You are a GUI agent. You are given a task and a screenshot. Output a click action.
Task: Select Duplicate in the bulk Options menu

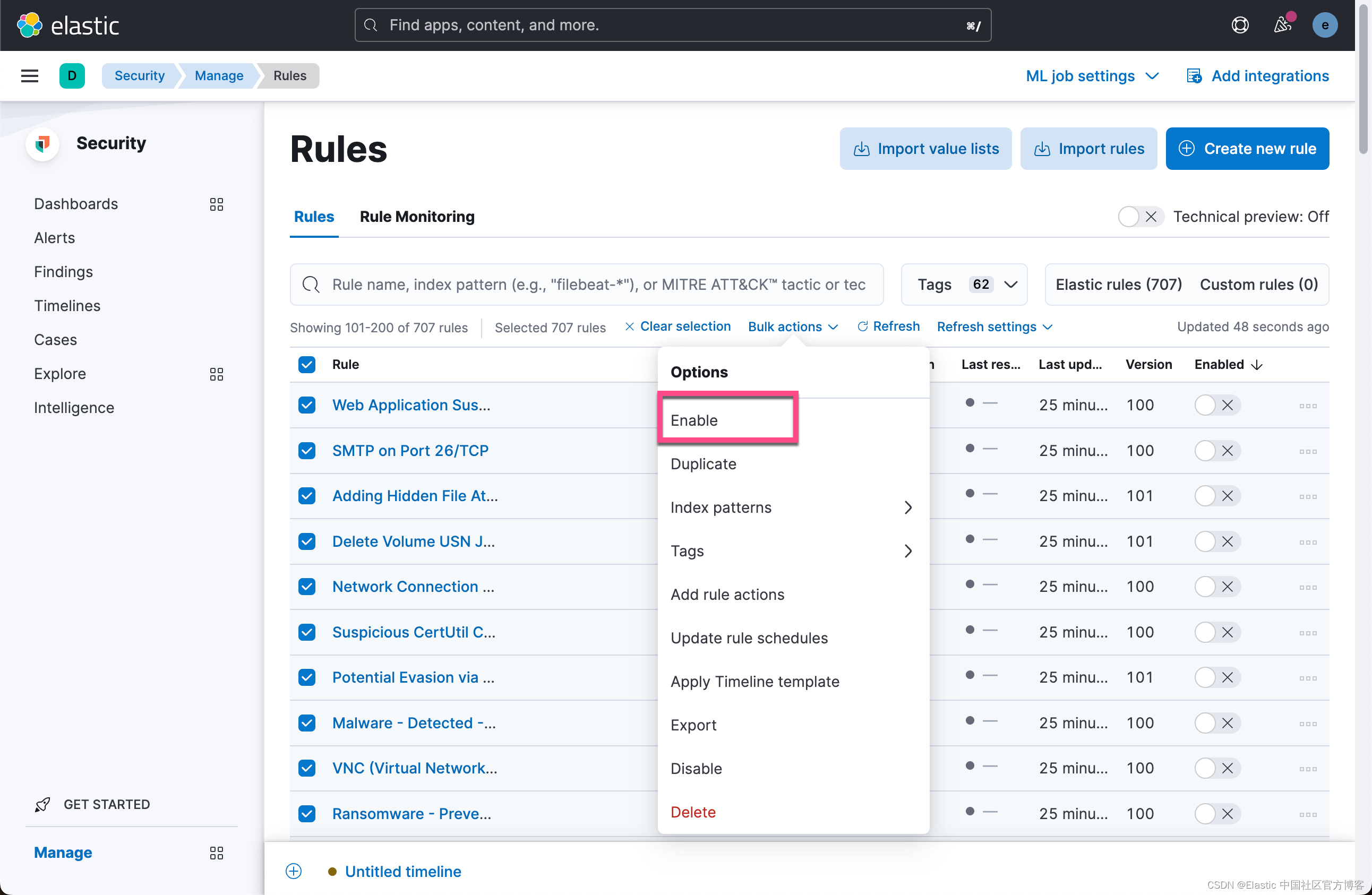pyautogui.click(x=793, y=464)
